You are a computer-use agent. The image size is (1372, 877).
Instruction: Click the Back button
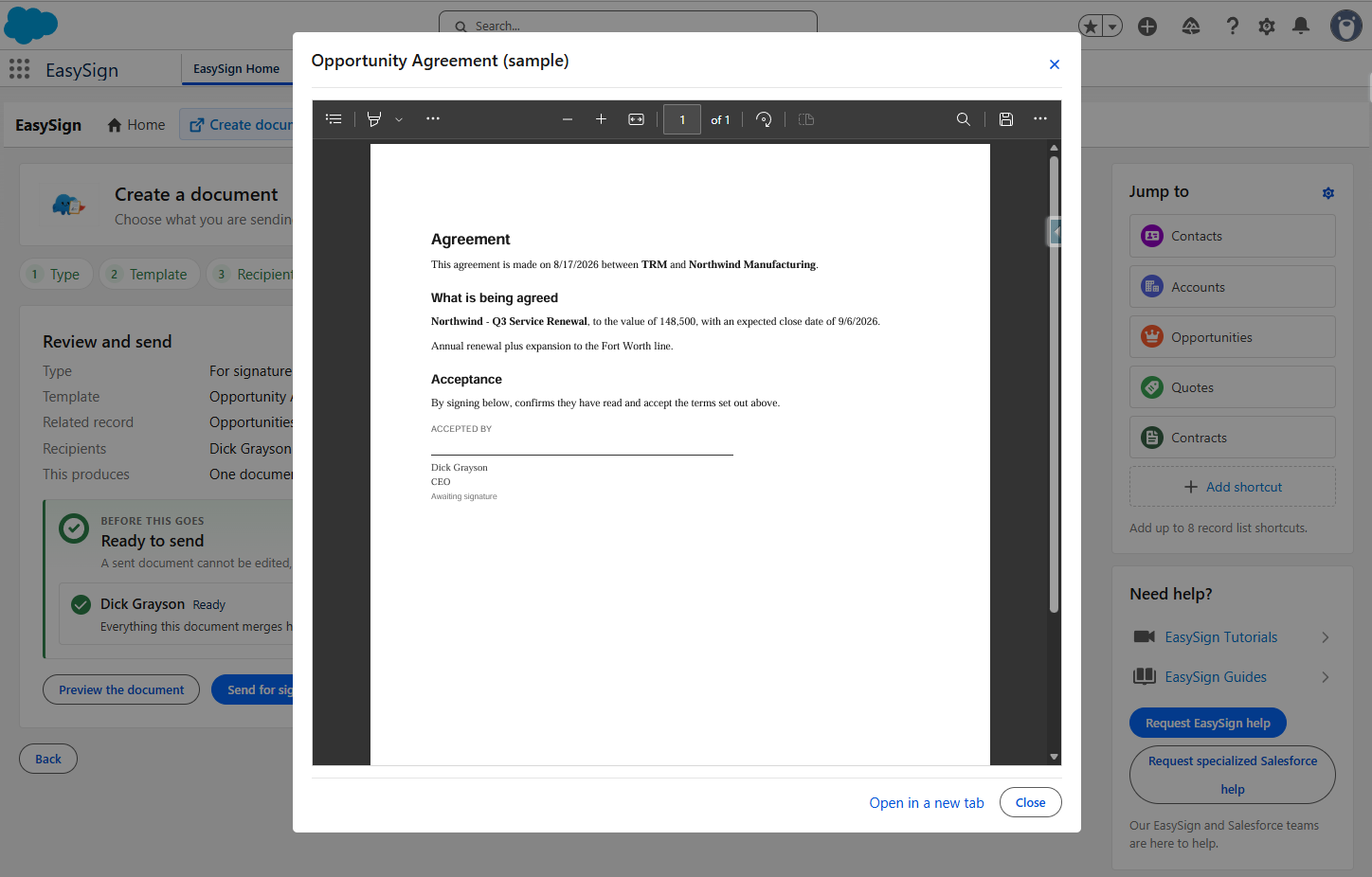tap(48, 759)
